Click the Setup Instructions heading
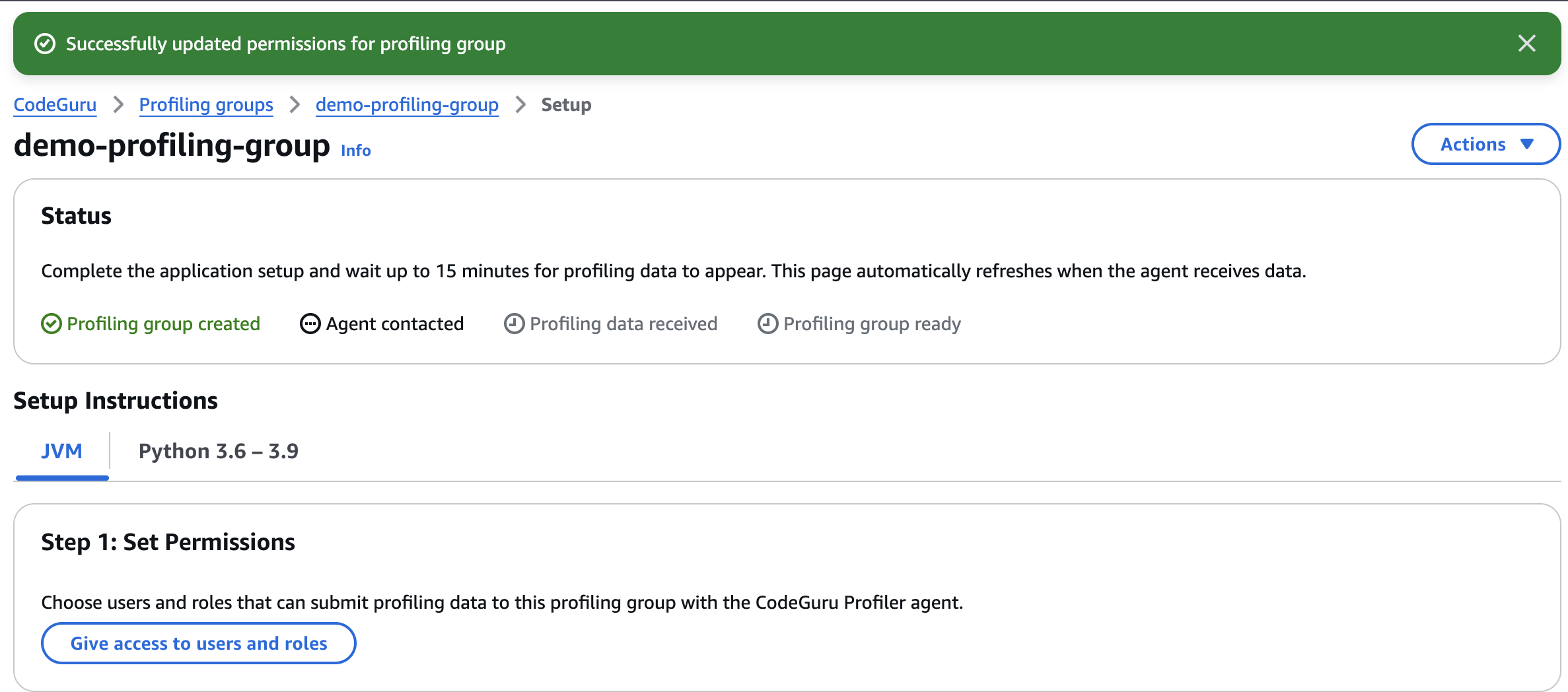 (116, 401)
